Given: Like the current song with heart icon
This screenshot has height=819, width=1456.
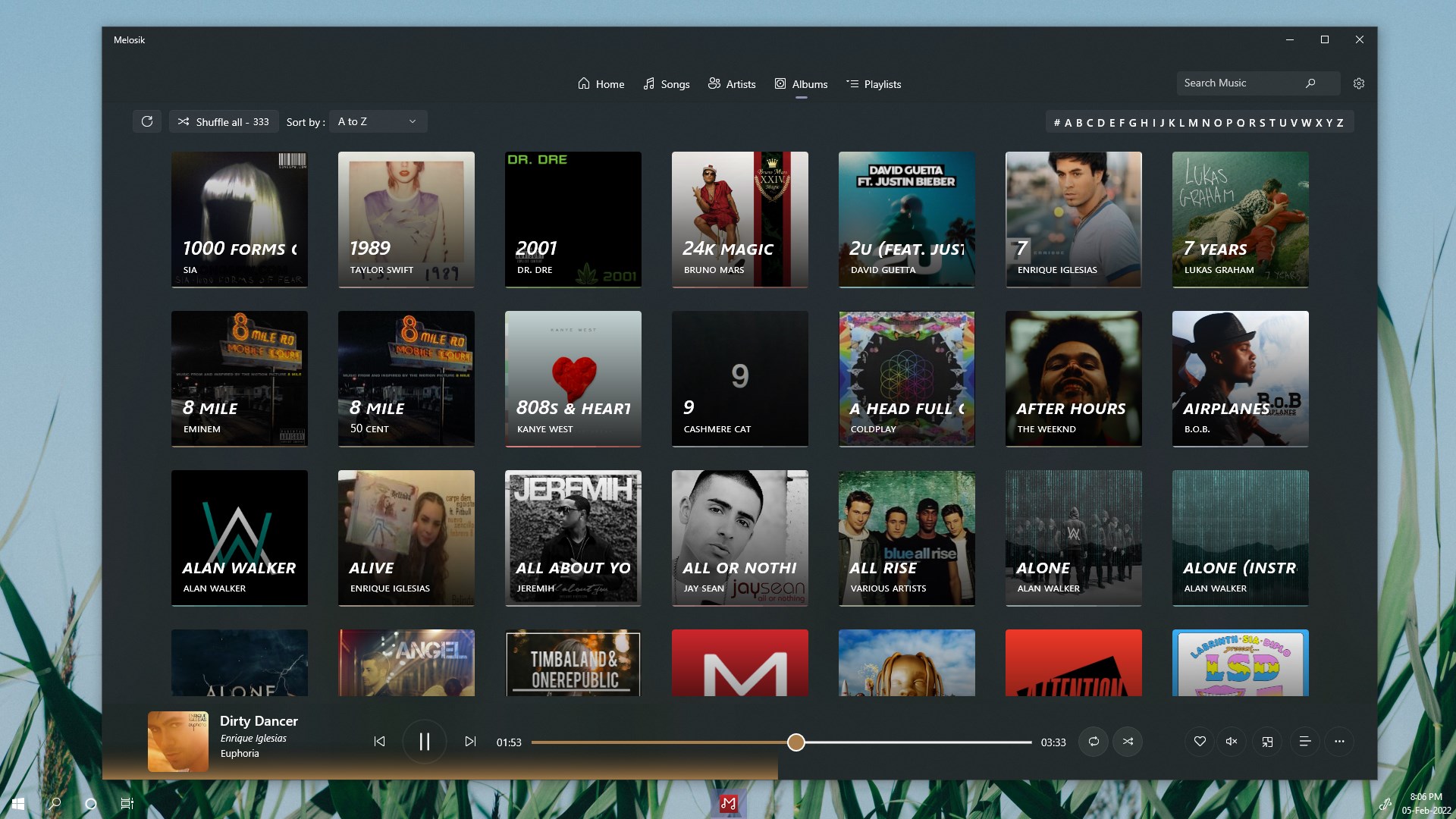Looking at the screenshot, I should [1200, 741].
